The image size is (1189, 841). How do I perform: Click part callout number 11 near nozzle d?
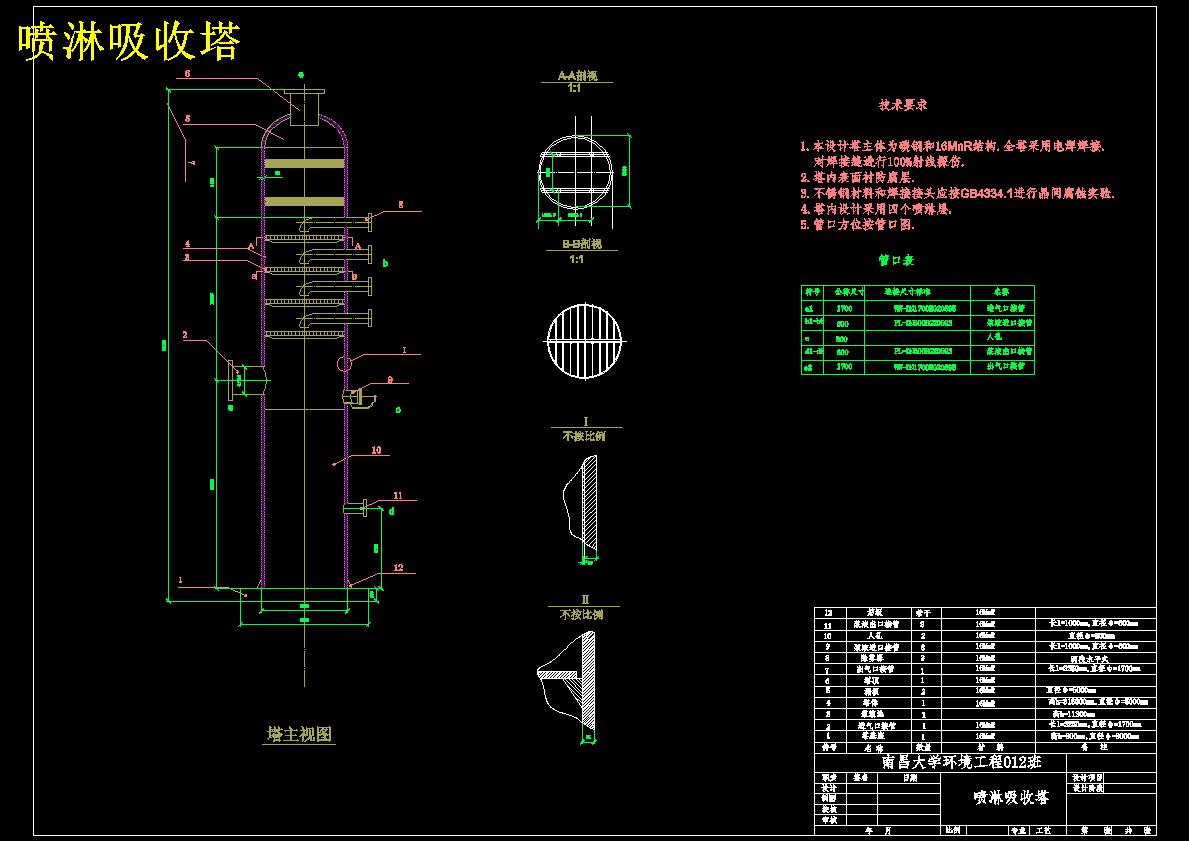(397, 496)
